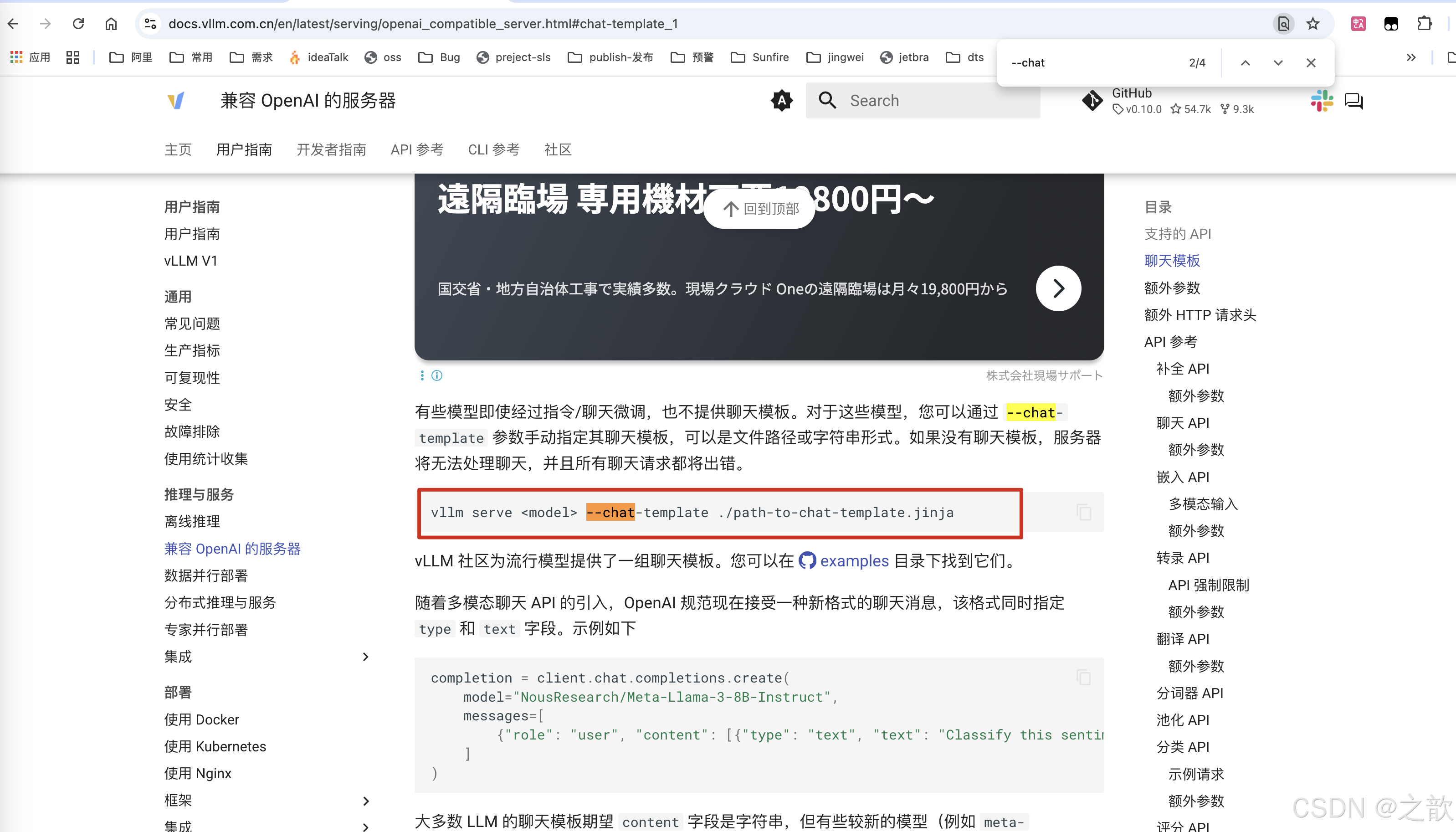
Task: Open site information icon in address bar
Action: (150, 23)
